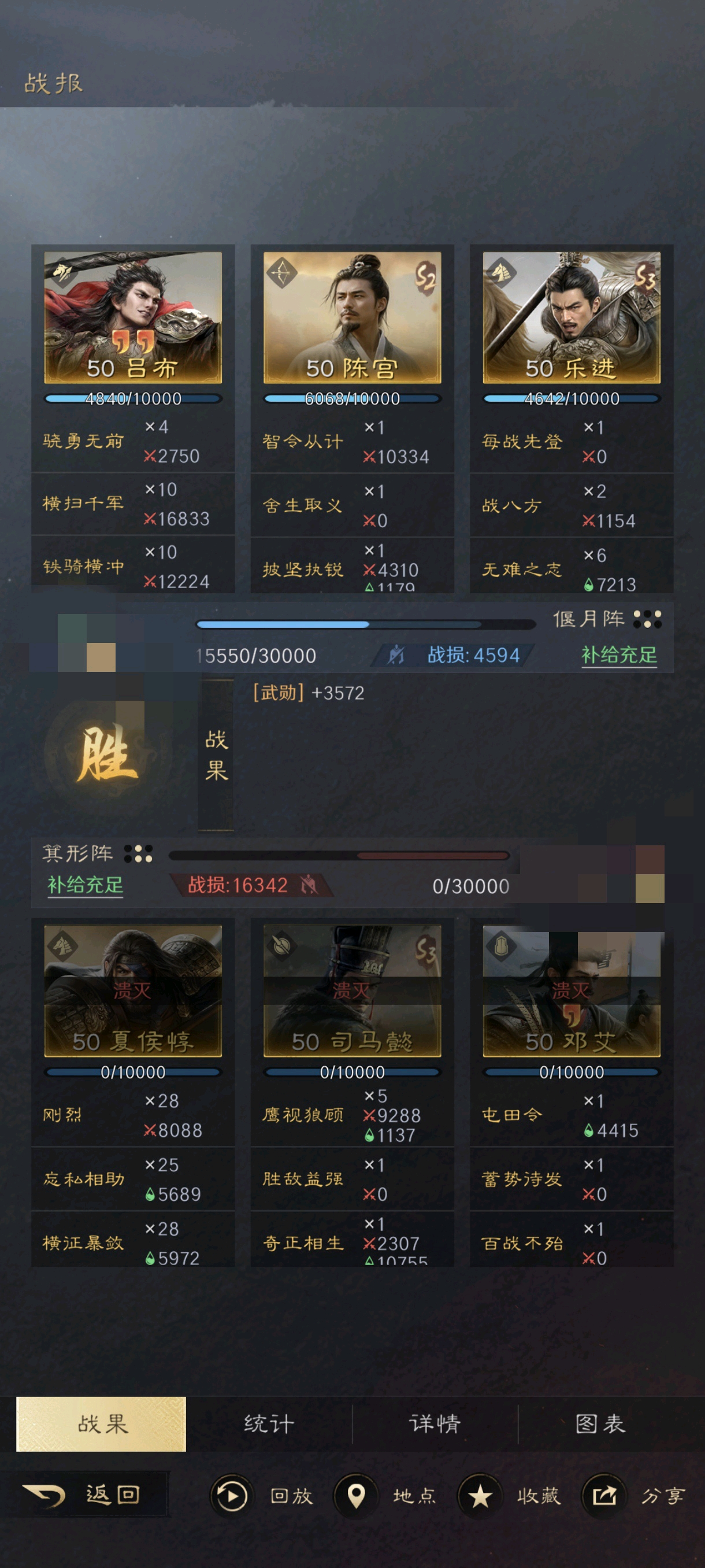
Task: Tap the 箕形阵 formation dots icon
Action: point(138,853)
